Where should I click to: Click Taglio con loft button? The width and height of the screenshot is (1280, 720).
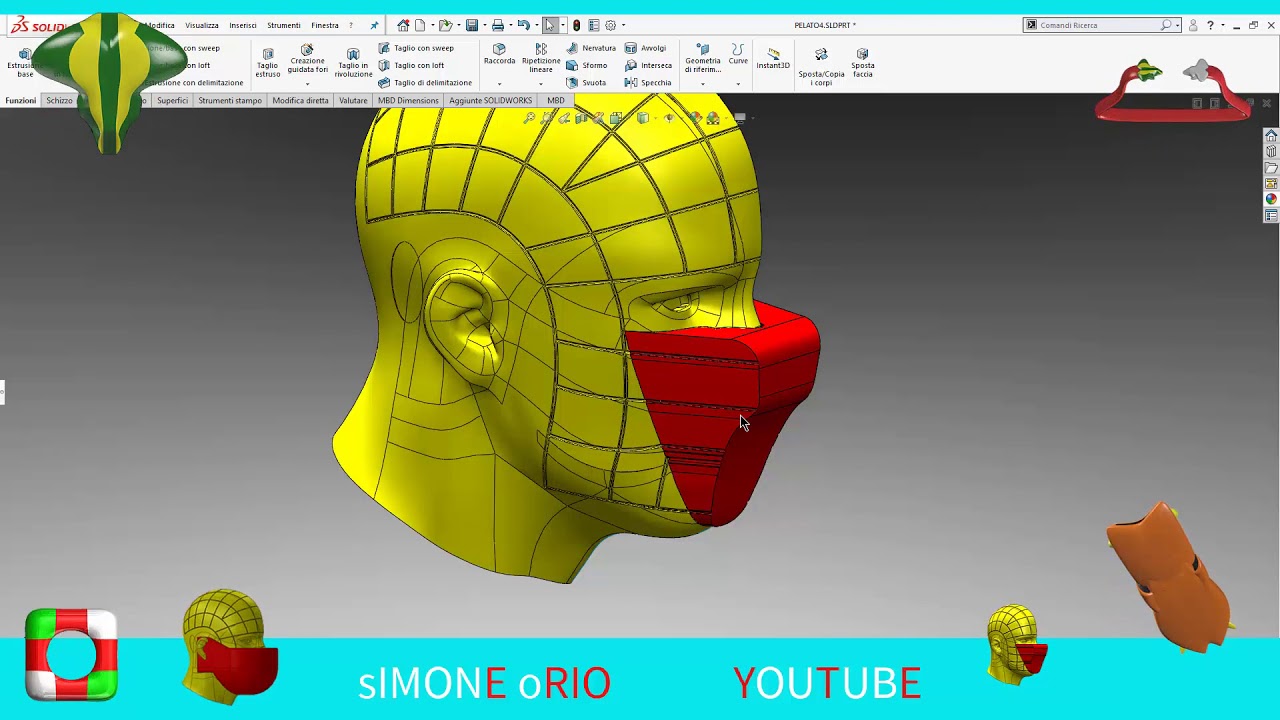411,65
